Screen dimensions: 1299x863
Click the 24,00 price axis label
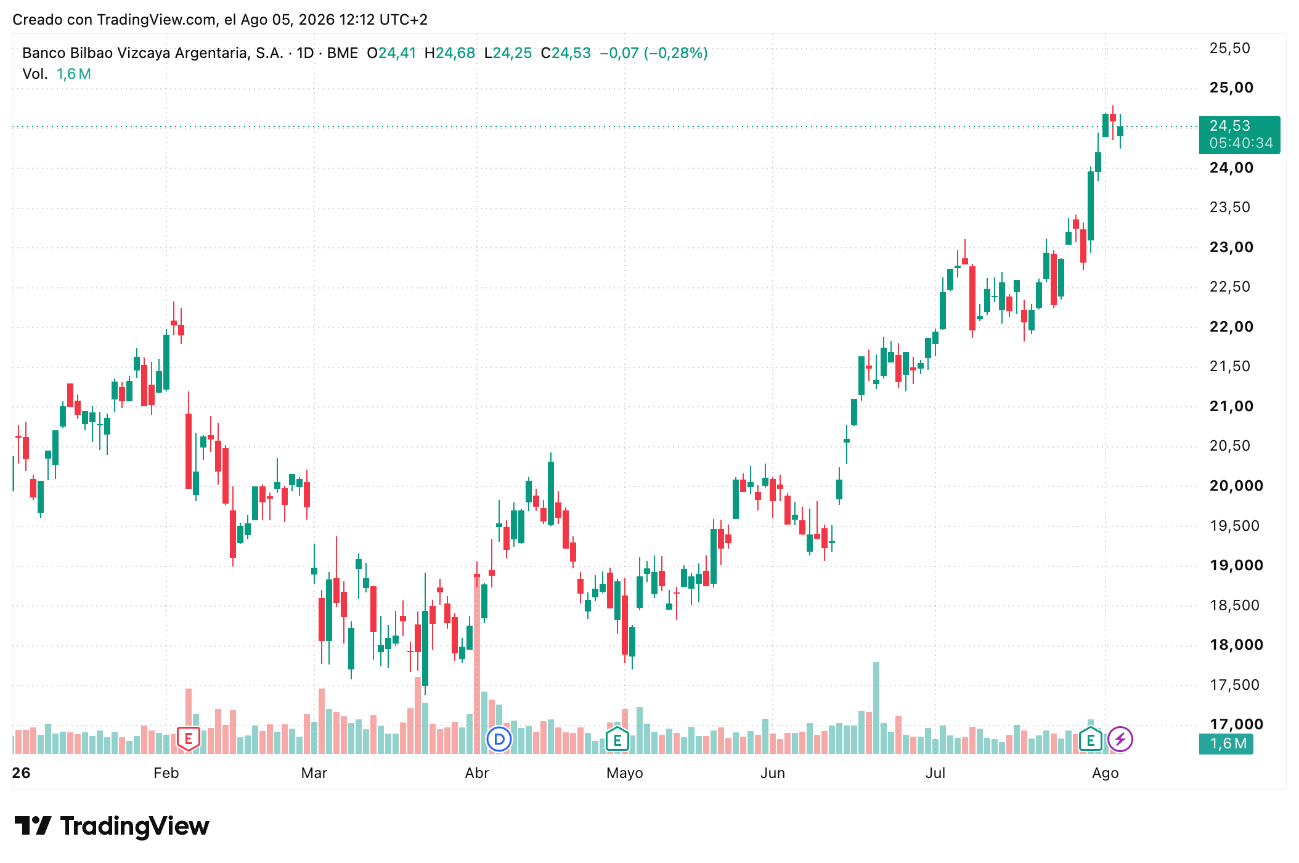(1230, 167)
